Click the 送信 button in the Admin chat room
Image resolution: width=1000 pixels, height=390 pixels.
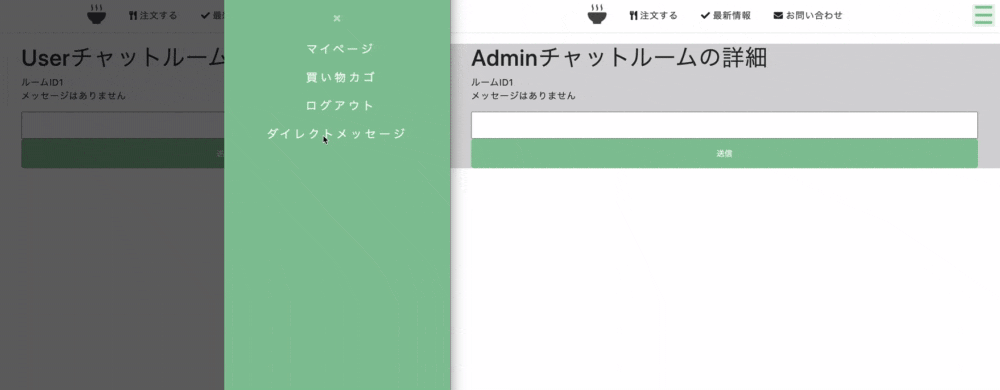pyautogui.click(x=724, y=154)
